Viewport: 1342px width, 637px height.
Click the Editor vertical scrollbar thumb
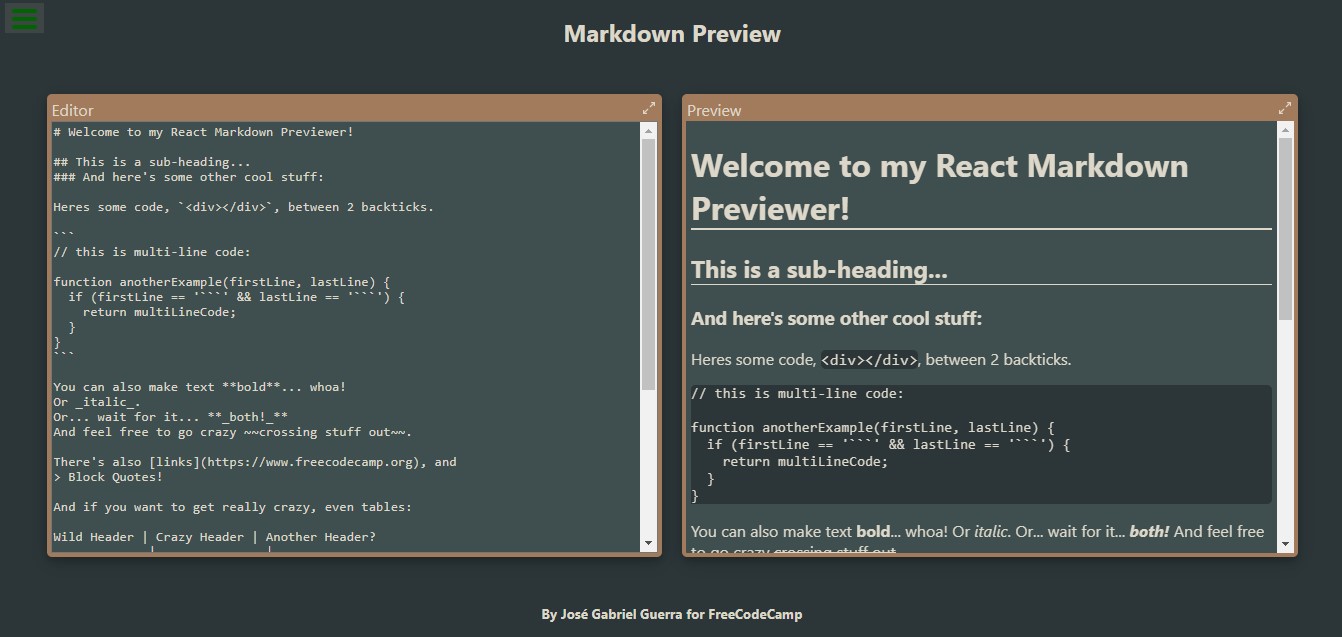[x=648, y=265]
